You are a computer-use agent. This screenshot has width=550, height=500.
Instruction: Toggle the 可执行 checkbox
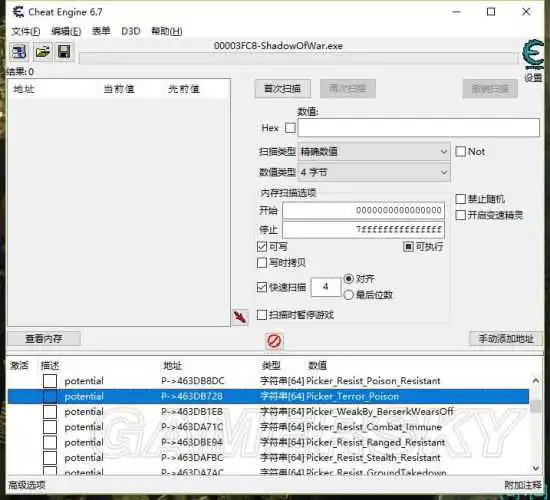click(x=408, y=247)
